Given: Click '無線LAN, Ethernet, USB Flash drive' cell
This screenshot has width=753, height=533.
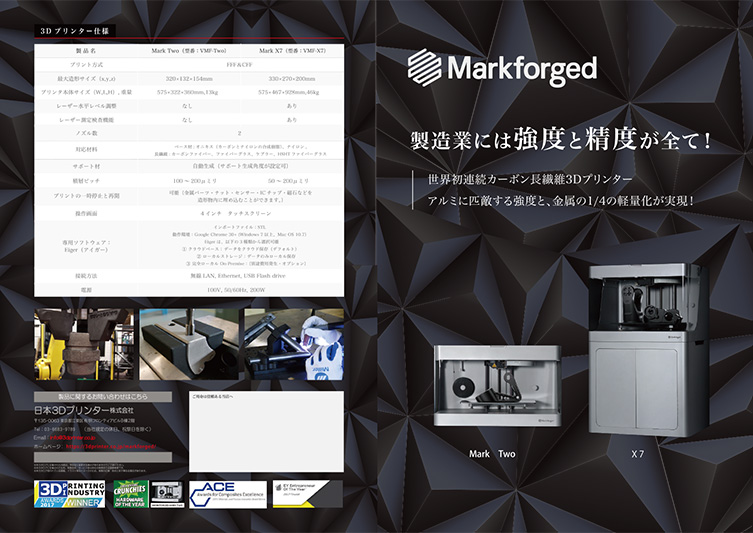Looking at the screenshot, I should click(x=238, y=276).
